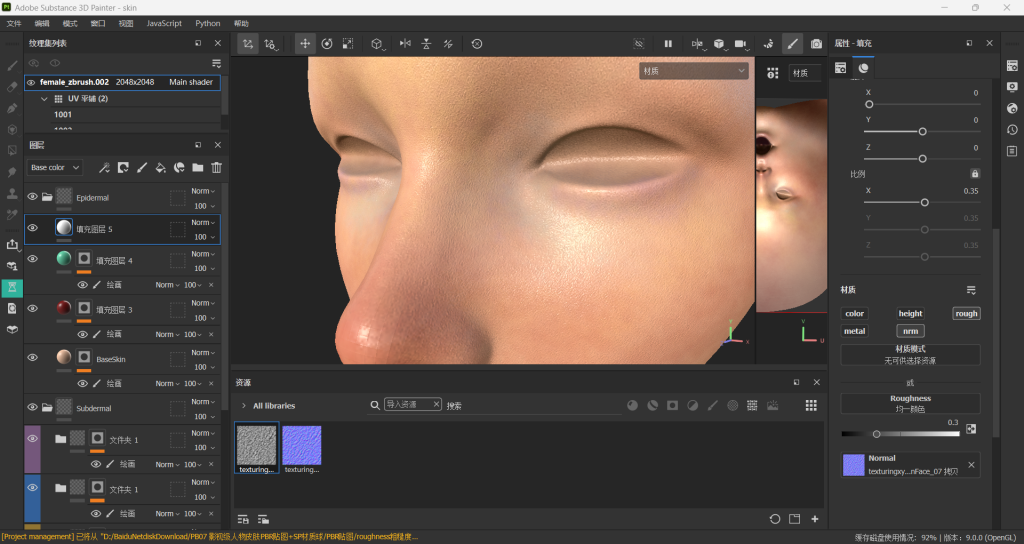The height and width of the screenshot is (544, 1024).
Task: Create a new folder in layers panel
Action: point(198,168)
